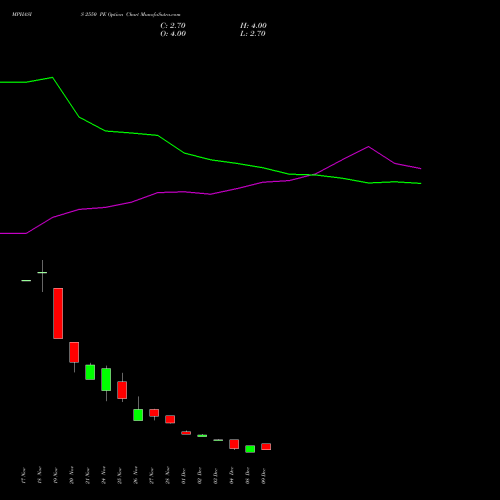Screen dimensions: 500x500
Task: Click the '09 Dec' date axis label
Action: pyautogui.click(x=263, y=476)
